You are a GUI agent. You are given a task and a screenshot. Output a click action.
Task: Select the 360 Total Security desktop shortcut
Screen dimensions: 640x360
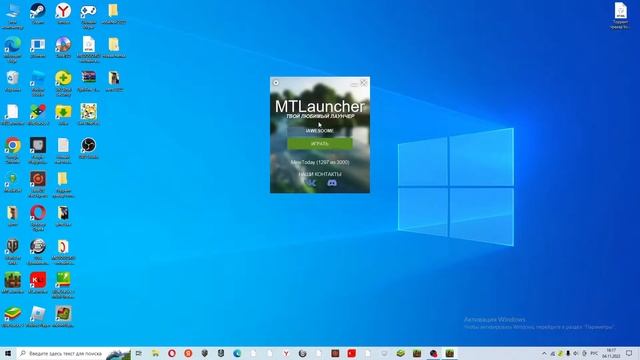click(x=63, y=83)
